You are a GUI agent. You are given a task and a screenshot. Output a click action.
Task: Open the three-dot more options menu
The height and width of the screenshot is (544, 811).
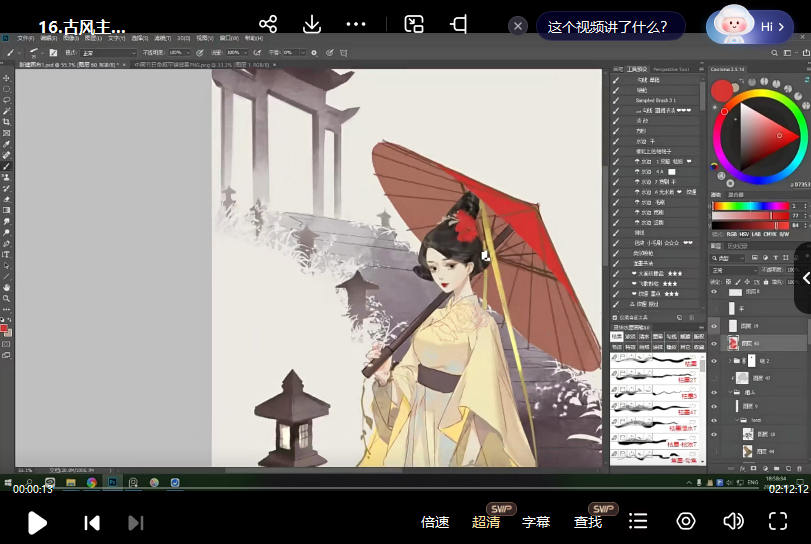(356, 24)
